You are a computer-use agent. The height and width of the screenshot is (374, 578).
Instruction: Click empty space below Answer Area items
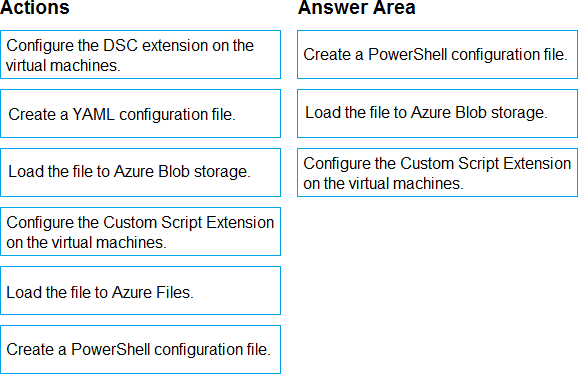437,284
